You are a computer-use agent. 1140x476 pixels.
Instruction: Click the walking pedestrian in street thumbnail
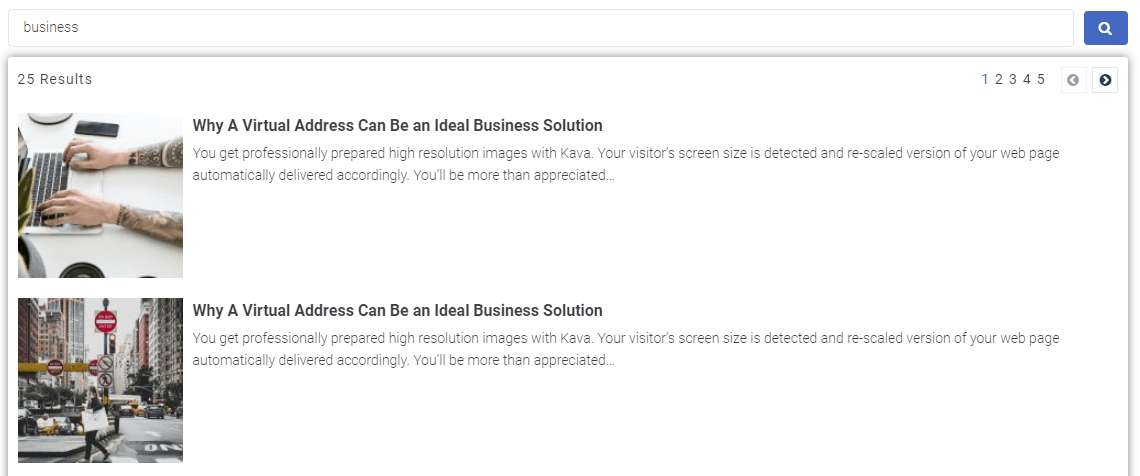click(x=95, y=424)
